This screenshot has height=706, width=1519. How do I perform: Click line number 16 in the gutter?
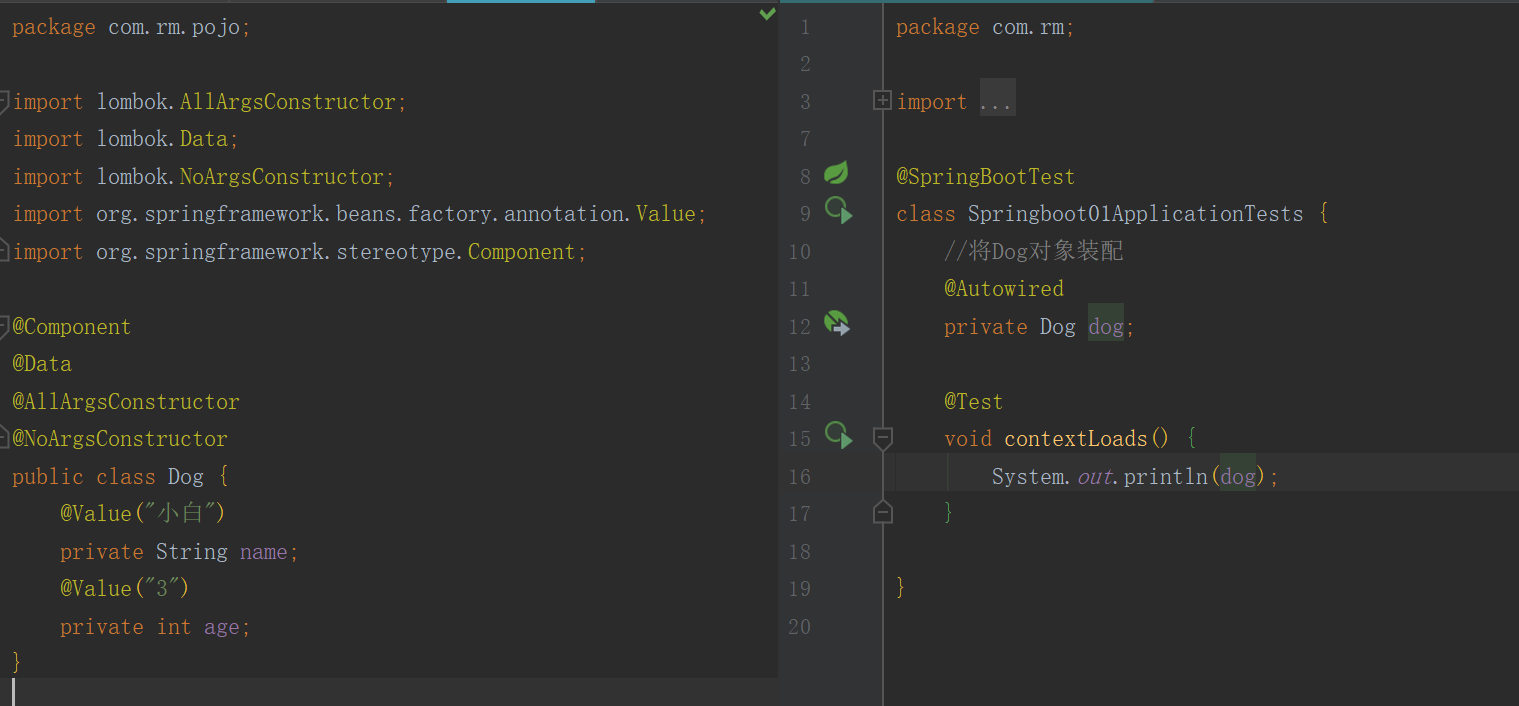pos(798,477)
